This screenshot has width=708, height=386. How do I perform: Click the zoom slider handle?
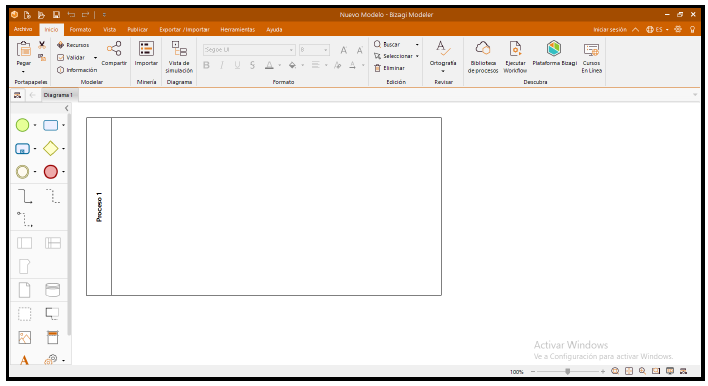click(568, 371)
